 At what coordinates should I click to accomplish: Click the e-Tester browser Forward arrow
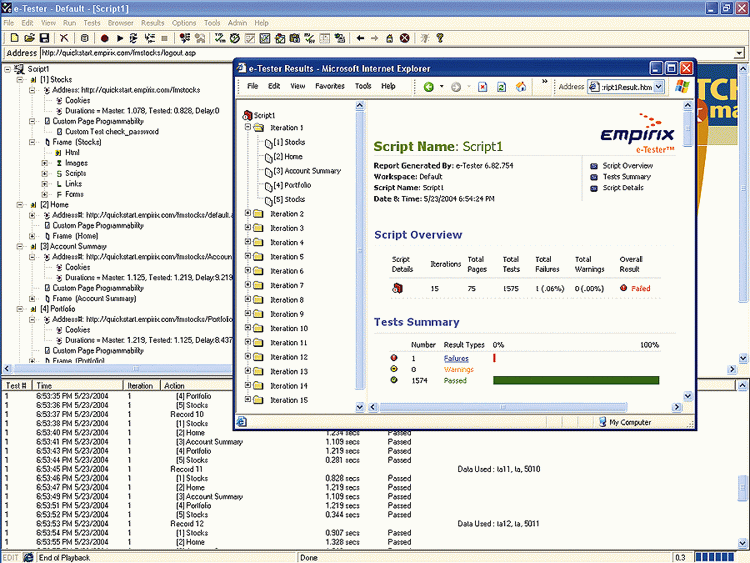[x=375, y=38]
